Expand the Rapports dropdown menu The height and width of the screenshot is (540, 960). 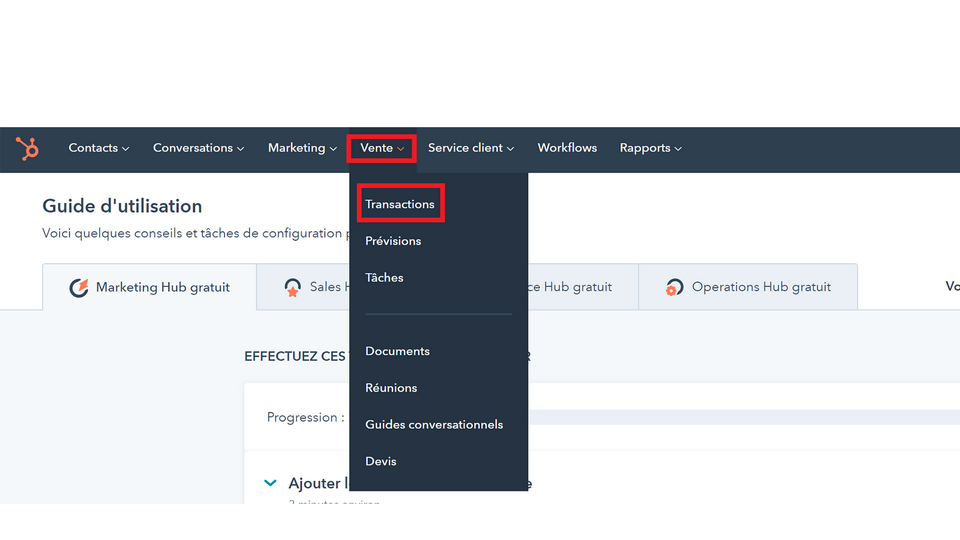click(650, 148)
